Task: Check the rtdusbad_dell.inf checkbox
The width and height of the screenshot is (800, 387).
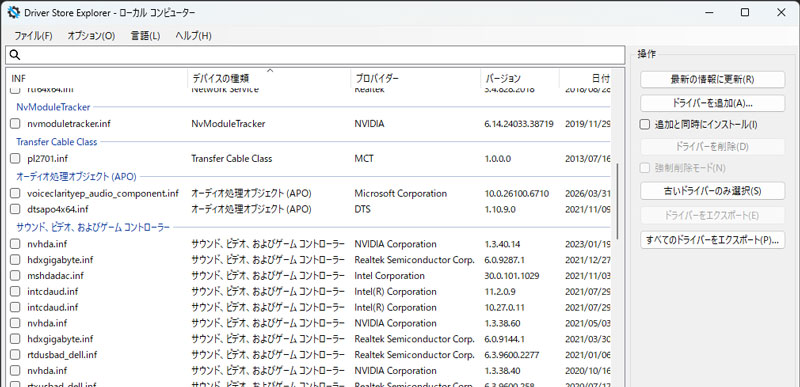Action: [15, 354]
